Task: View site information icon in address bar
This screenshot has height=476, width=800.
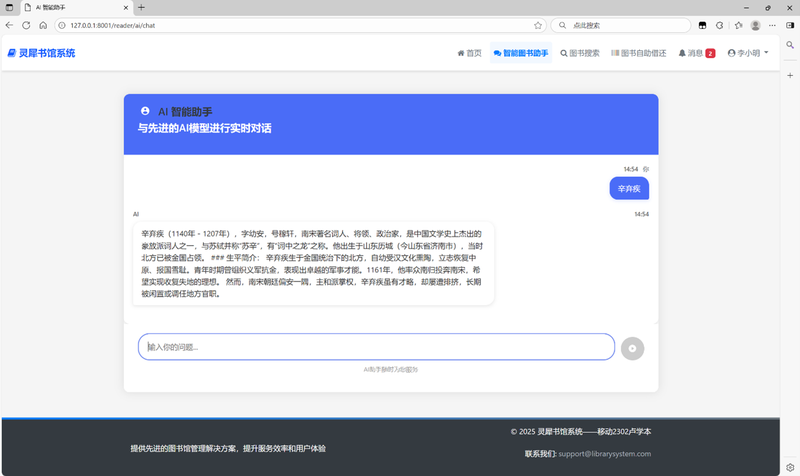Action: 62,25
